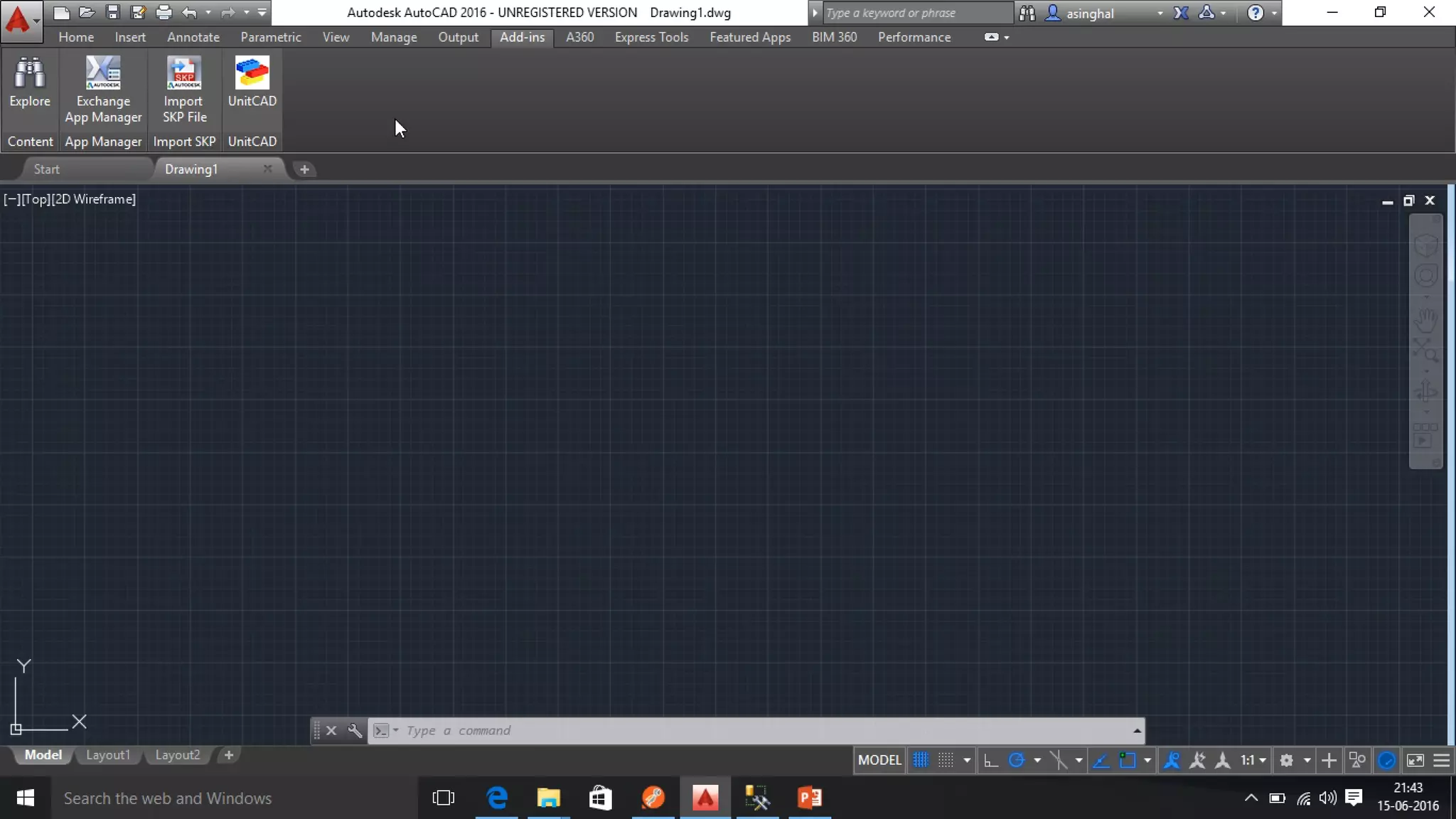Screen dimensions: 1456x819
Task: Click the Explore content icon
Action: point(30,73)
